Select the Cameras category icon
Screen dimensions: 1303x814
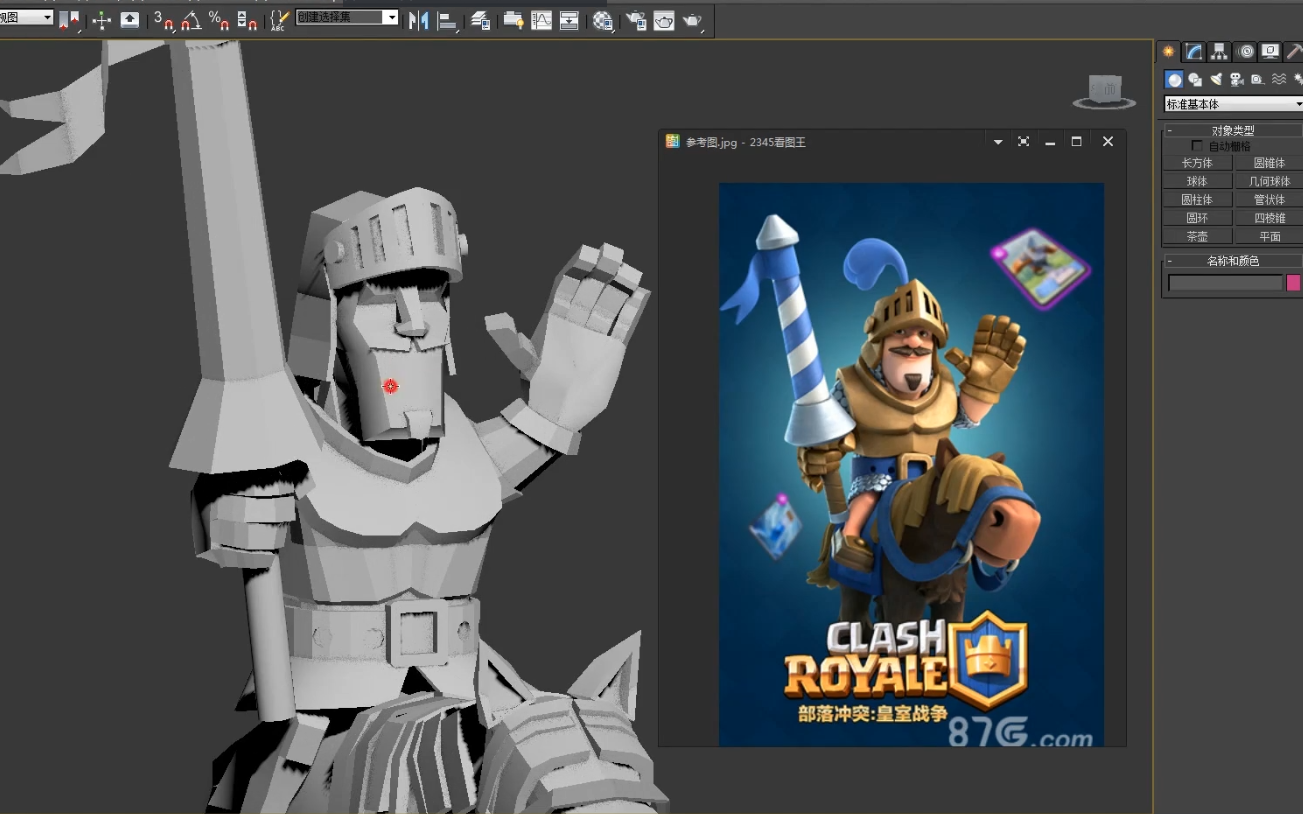click(x=1237, y=79)
